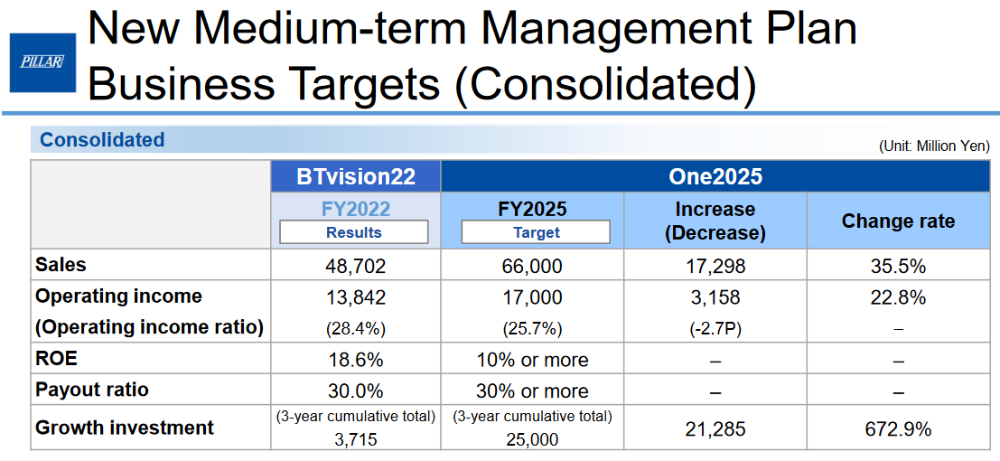The width and height of the screenshot is (1000, 461).
Task: Click the Results box under FY2022
Action: pyautogui.click(x=354, y=232)
